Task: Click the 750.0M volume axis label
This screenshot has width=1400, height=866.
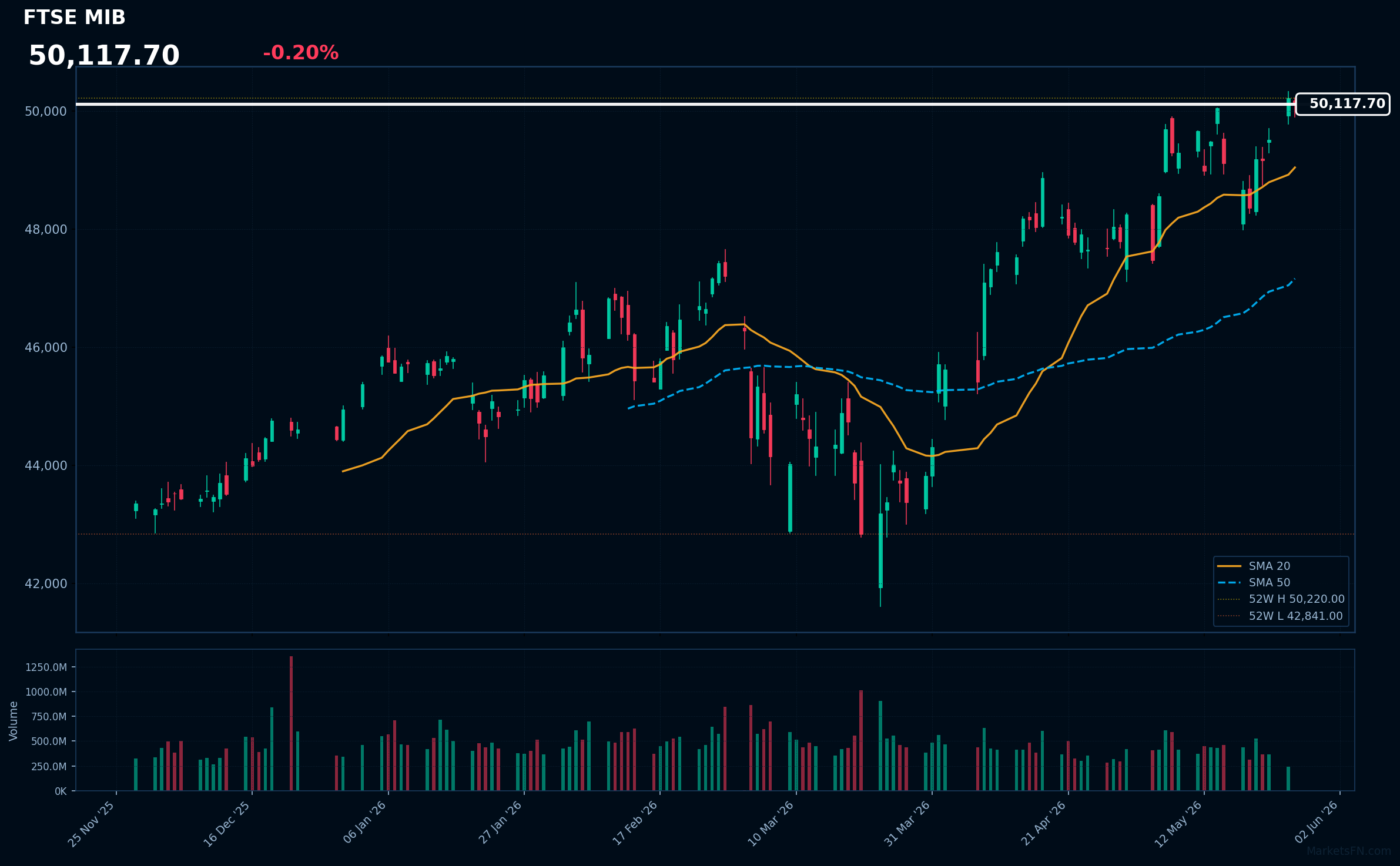Action: [49, 717]
